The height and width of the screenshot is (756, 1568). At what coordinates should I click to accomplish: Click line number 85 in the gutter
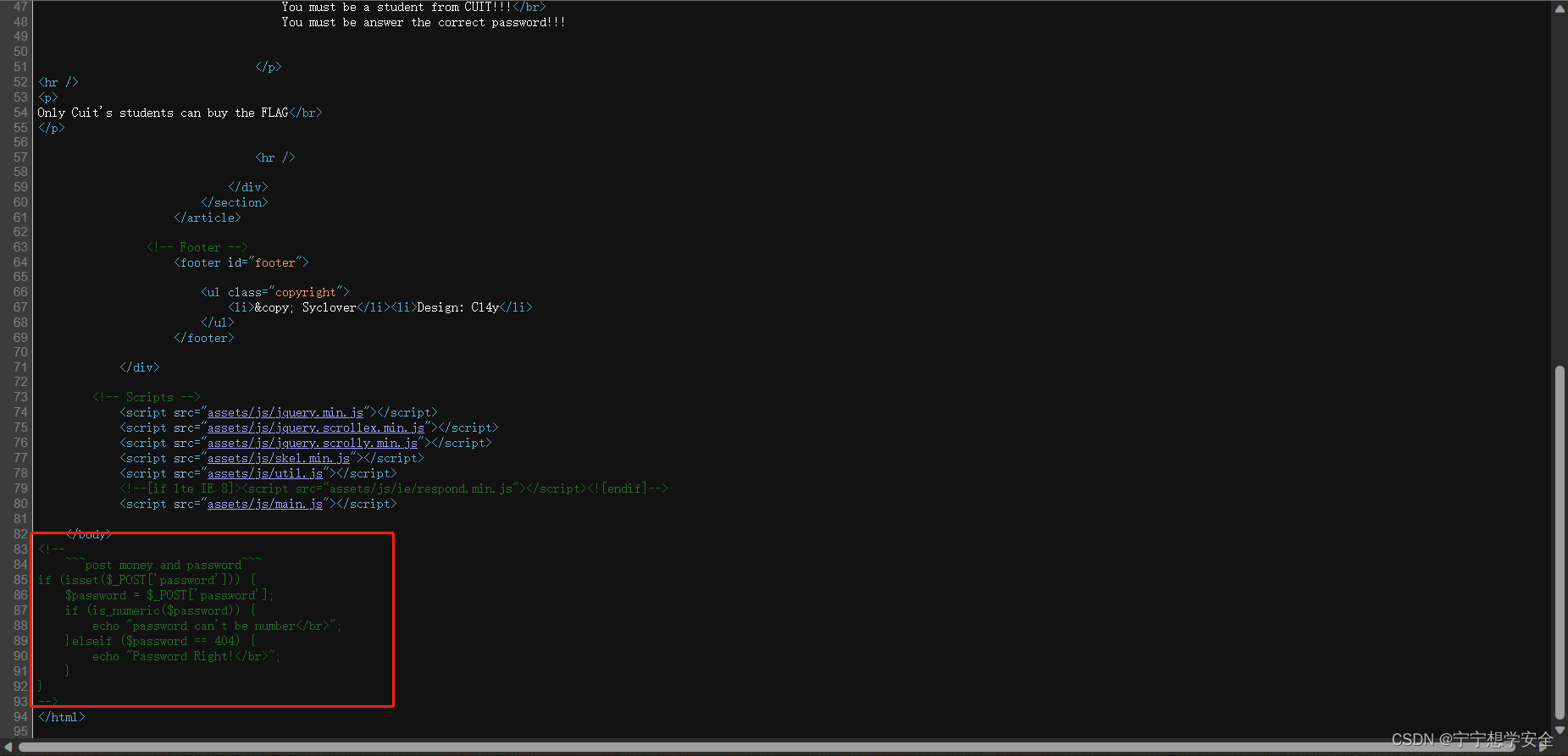pyautogui.click(x=20, y=580)
